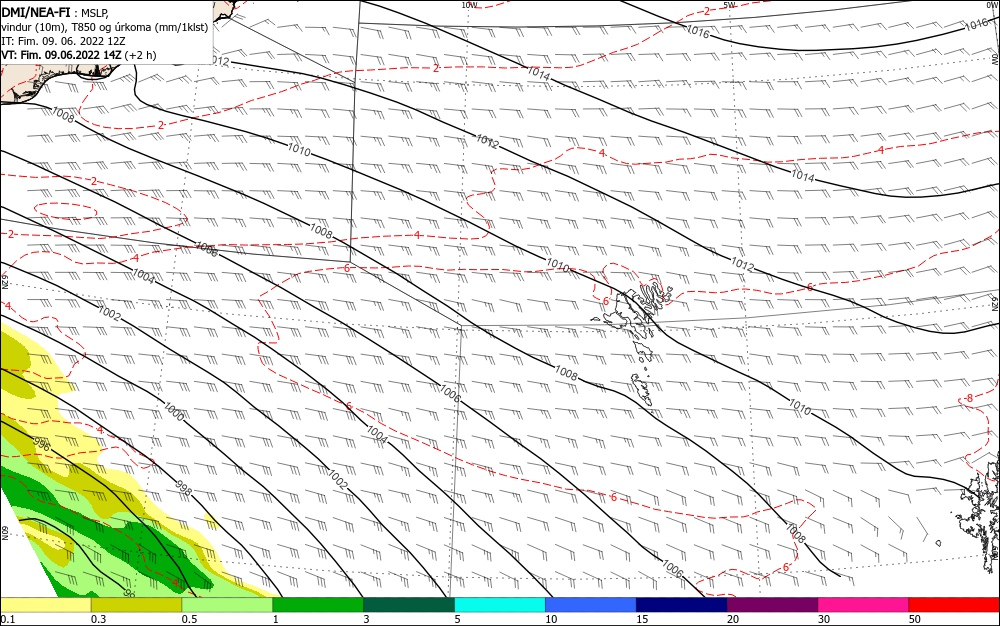Select the dark green 3–5 legend swatch
This screenshot has height=626, width=1000.
pyautogui.click(x=409, y=605)
